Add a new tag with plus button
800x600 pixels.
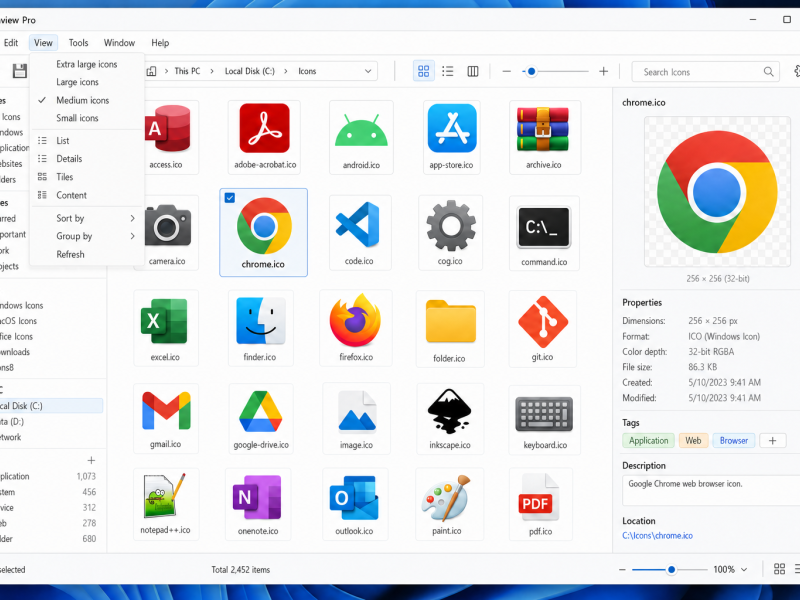tap(772, 441)
